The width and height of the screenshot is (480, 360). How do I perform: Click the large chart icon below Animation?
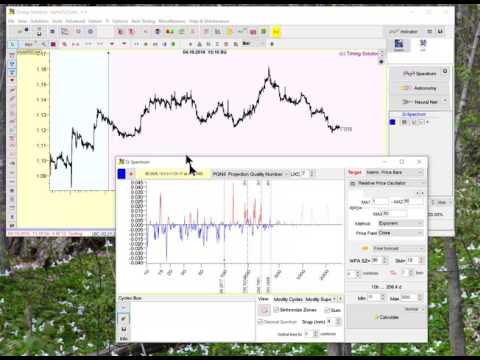[399, 45]
